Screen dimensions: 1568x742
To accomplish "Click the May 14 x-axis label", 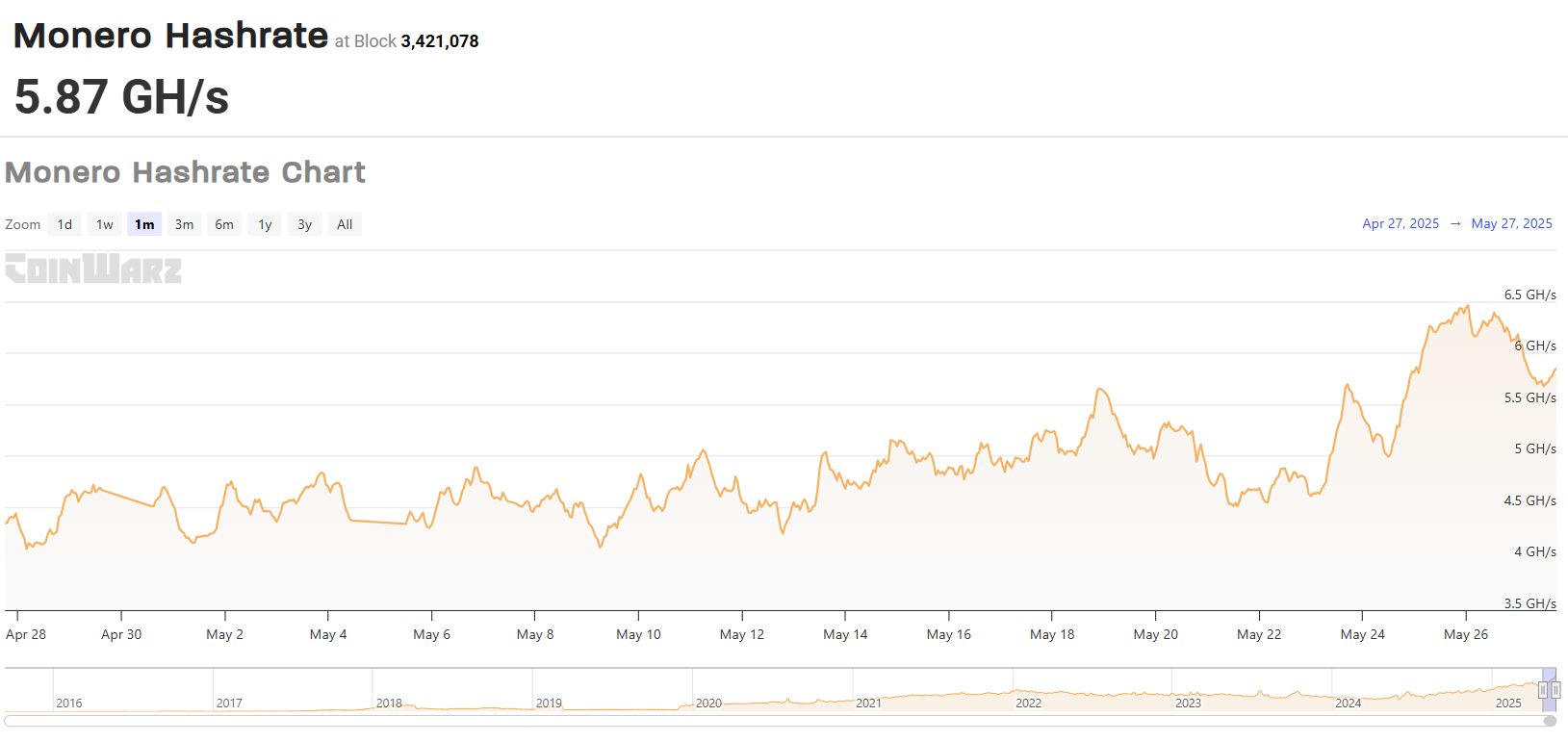I will (x=845, y=634).
